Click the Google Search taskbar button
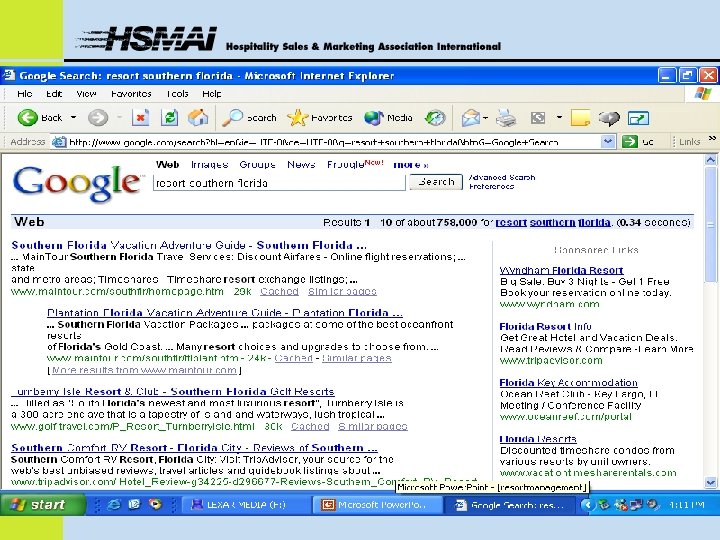Screen dimensions: 720x540 coord(511,505)
